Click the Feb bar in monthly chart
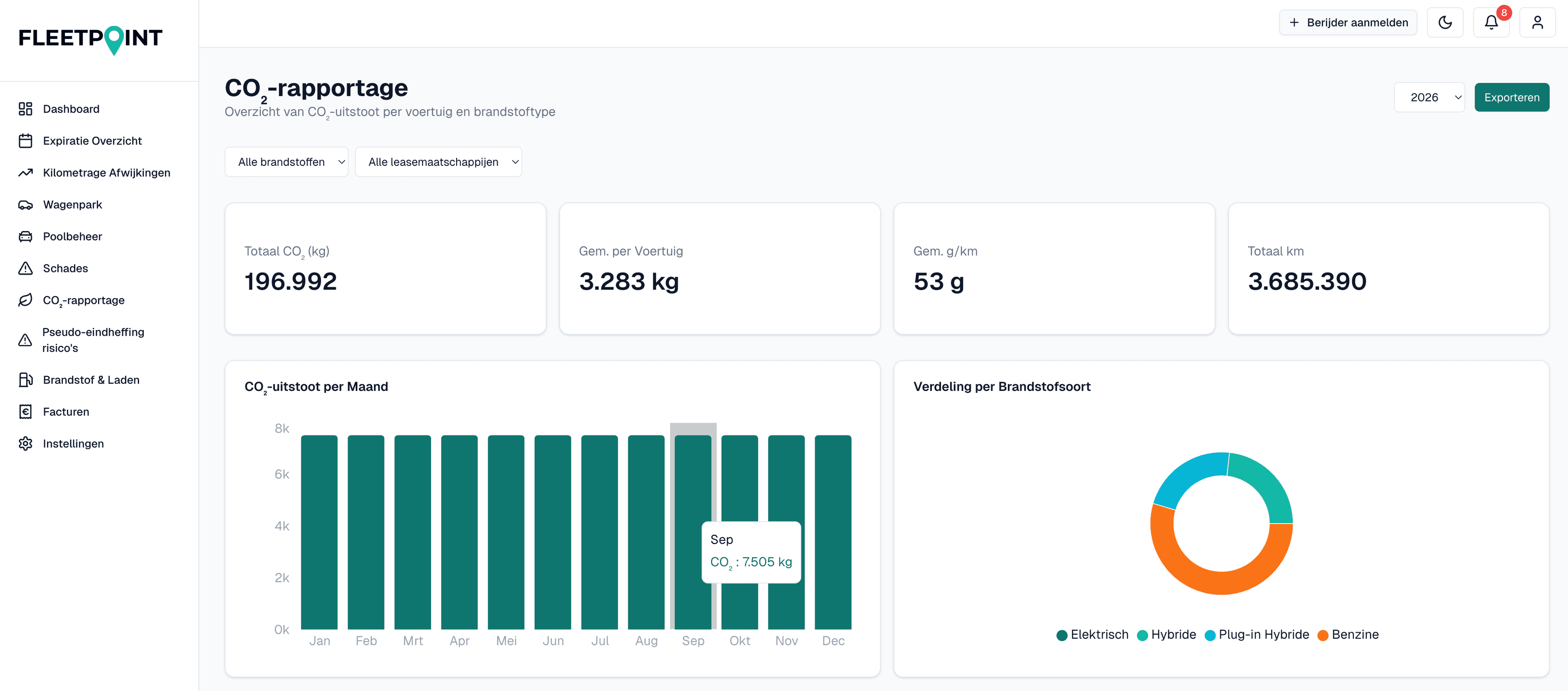The height and width of the screenshot is (691, 1568). coord(366,532)
